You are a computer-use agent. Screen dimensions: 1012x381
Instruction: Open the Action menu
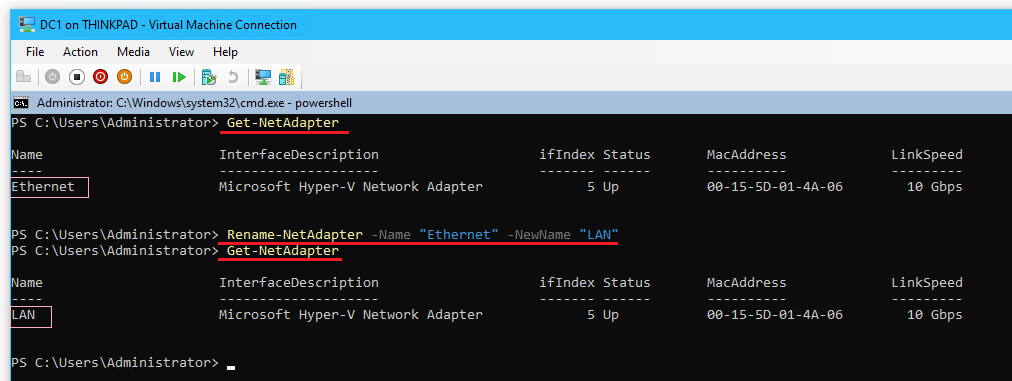pos(81,52)
